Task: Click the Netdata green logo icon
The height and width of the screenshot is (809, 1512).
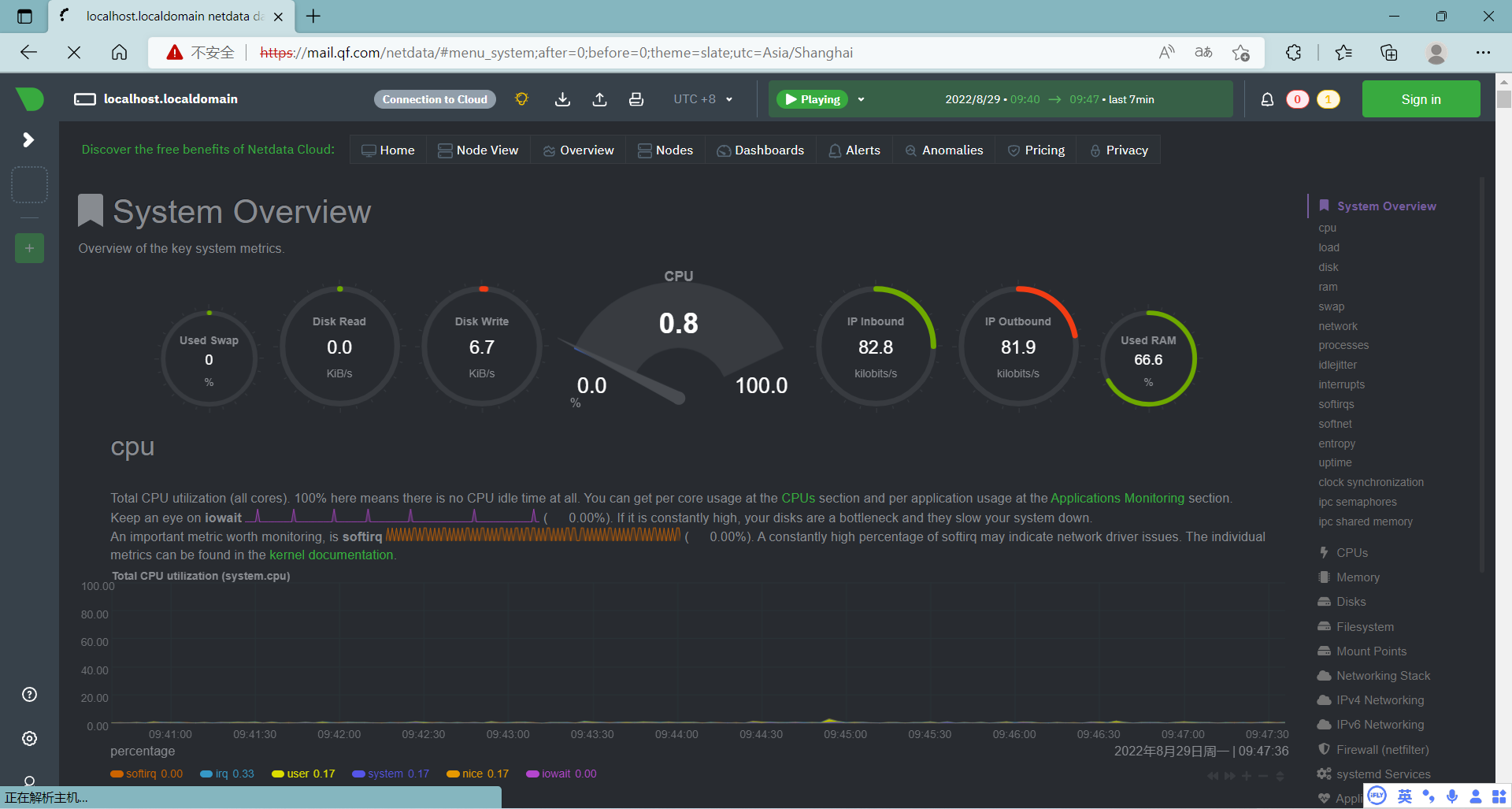Action: 29,99
